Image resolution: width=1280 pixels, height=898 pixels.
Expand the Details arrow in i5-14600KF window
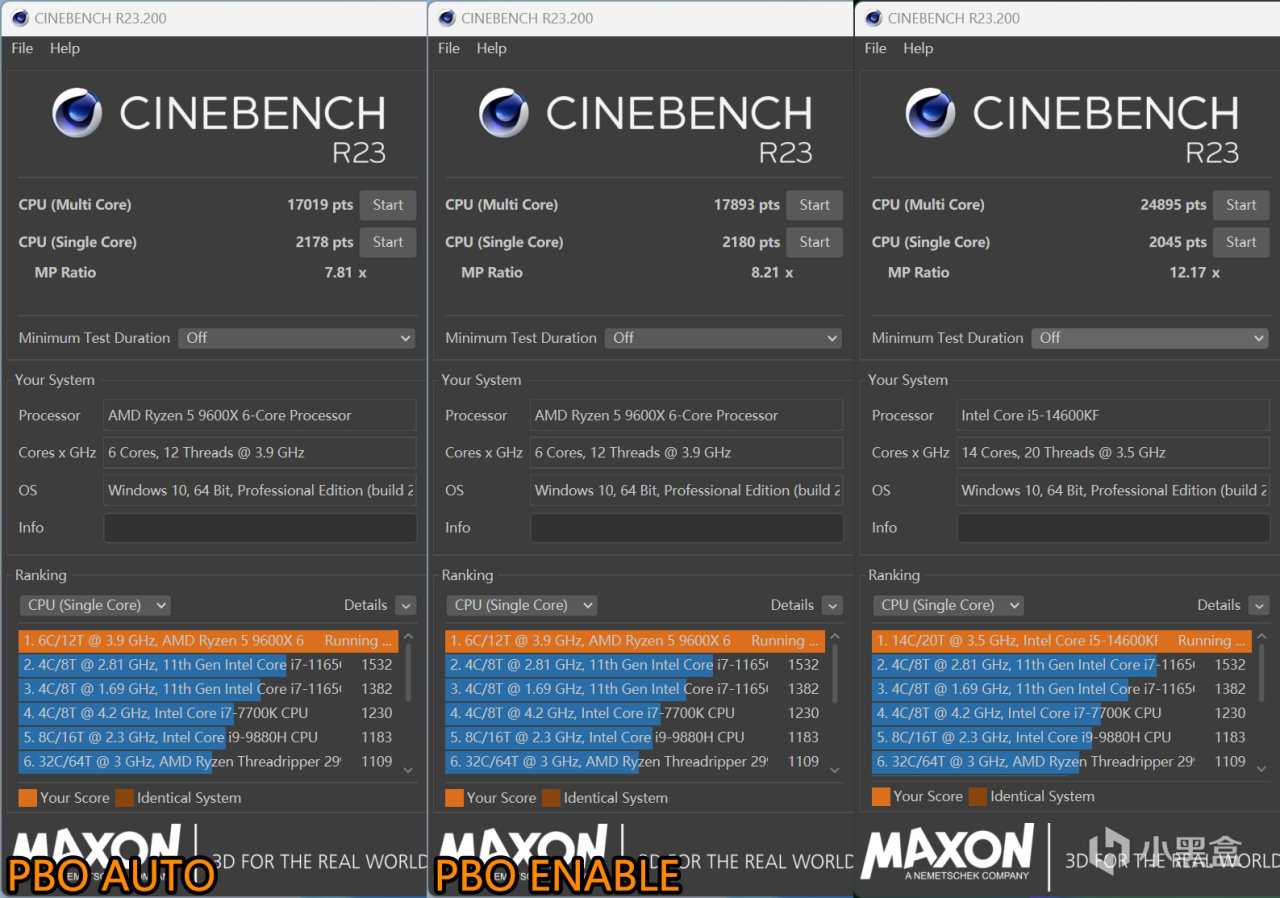(x=1260, y=605)
